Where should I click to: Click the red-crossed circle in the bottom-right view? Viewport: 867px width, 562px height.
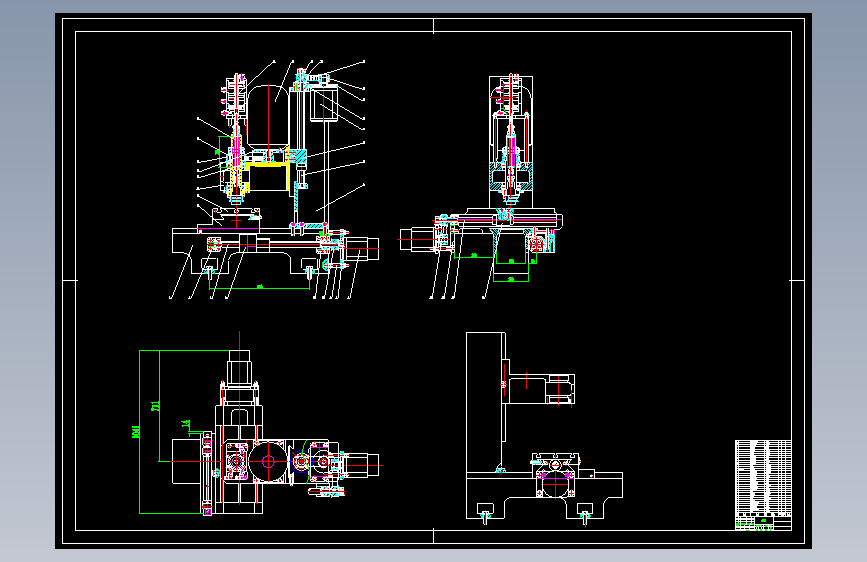click(555, 484)
